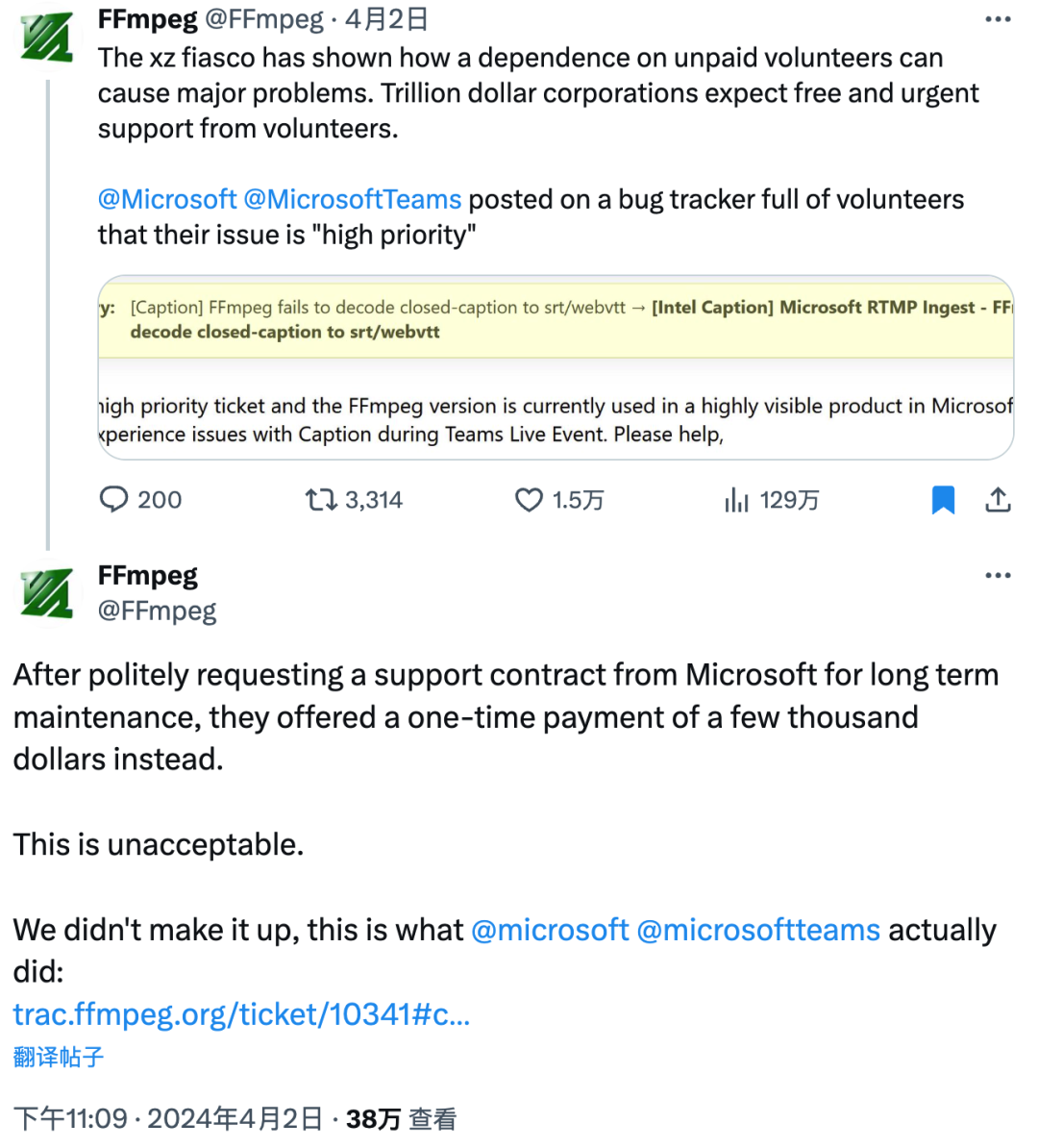Click the @FFmpeg username under the second avatar
Viewport: 1038px width, 1148px height.
click(157, 610)
